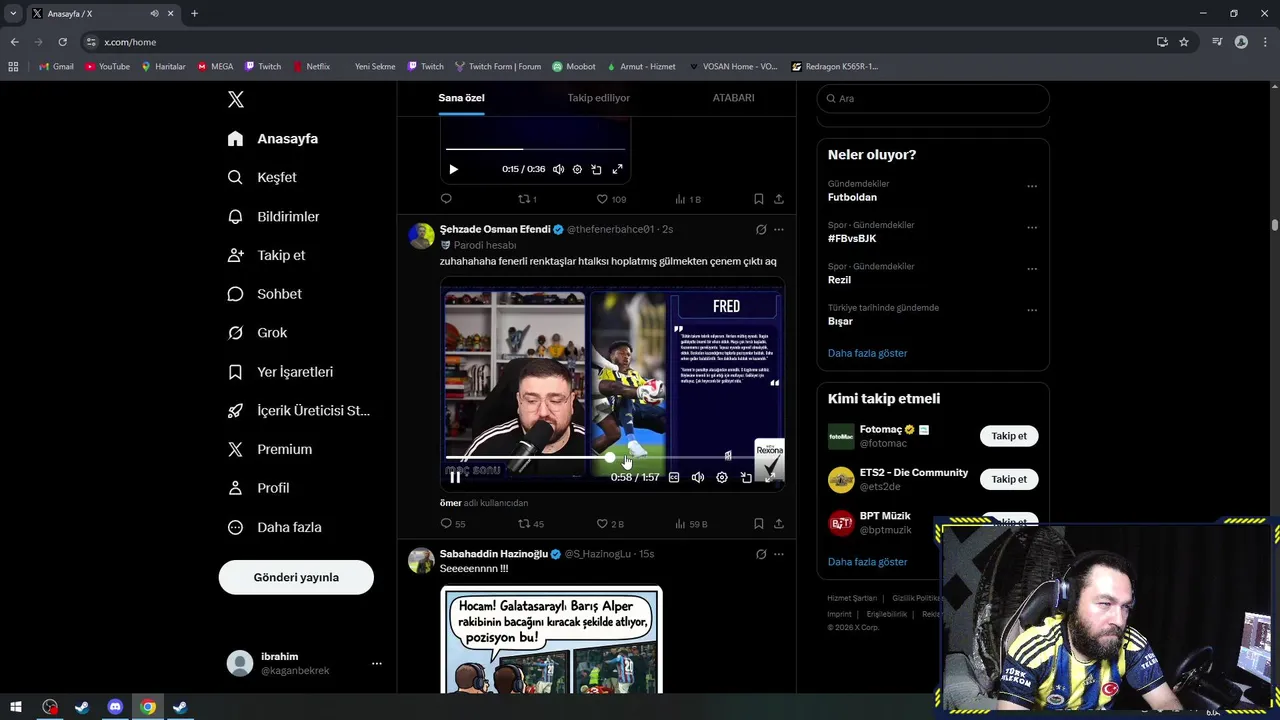1280x720 pixels.
Task: Switch to ATABARI tab
Action: (x=733, y=98)
